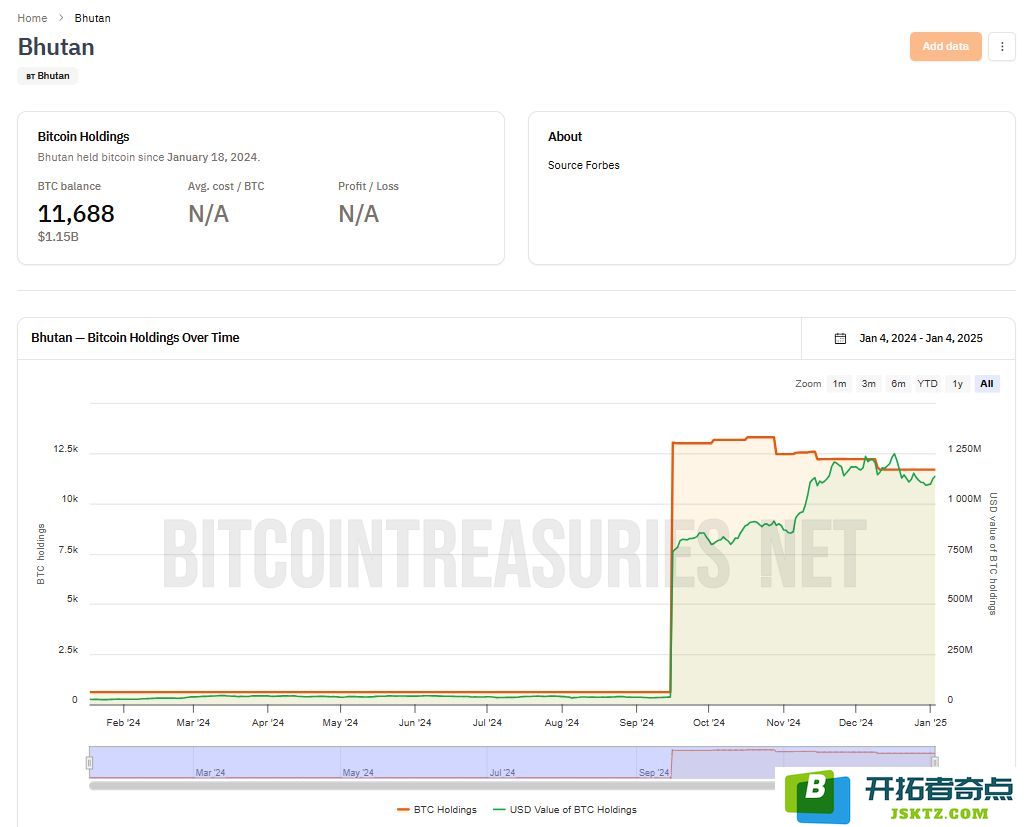The height and width of the screenshot is (827, 1025).
Task: Click the $1.15B USD value
Action: pos(58,237)
